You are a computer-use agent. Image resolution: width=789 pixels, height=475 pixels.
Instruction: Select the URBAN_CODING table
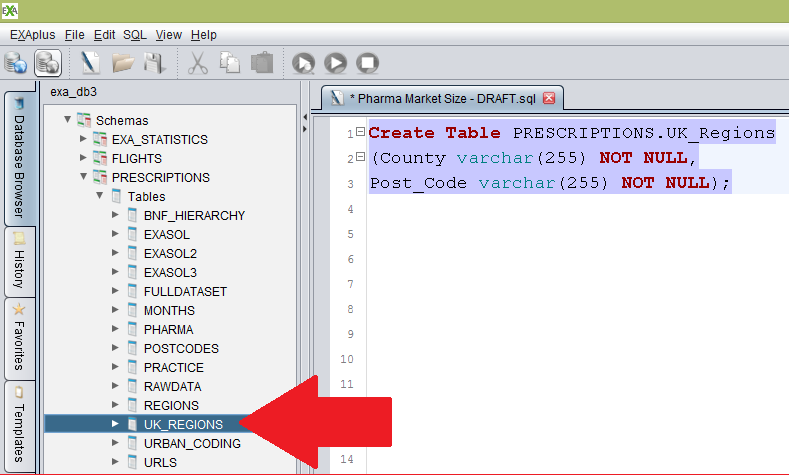[192, 444]
